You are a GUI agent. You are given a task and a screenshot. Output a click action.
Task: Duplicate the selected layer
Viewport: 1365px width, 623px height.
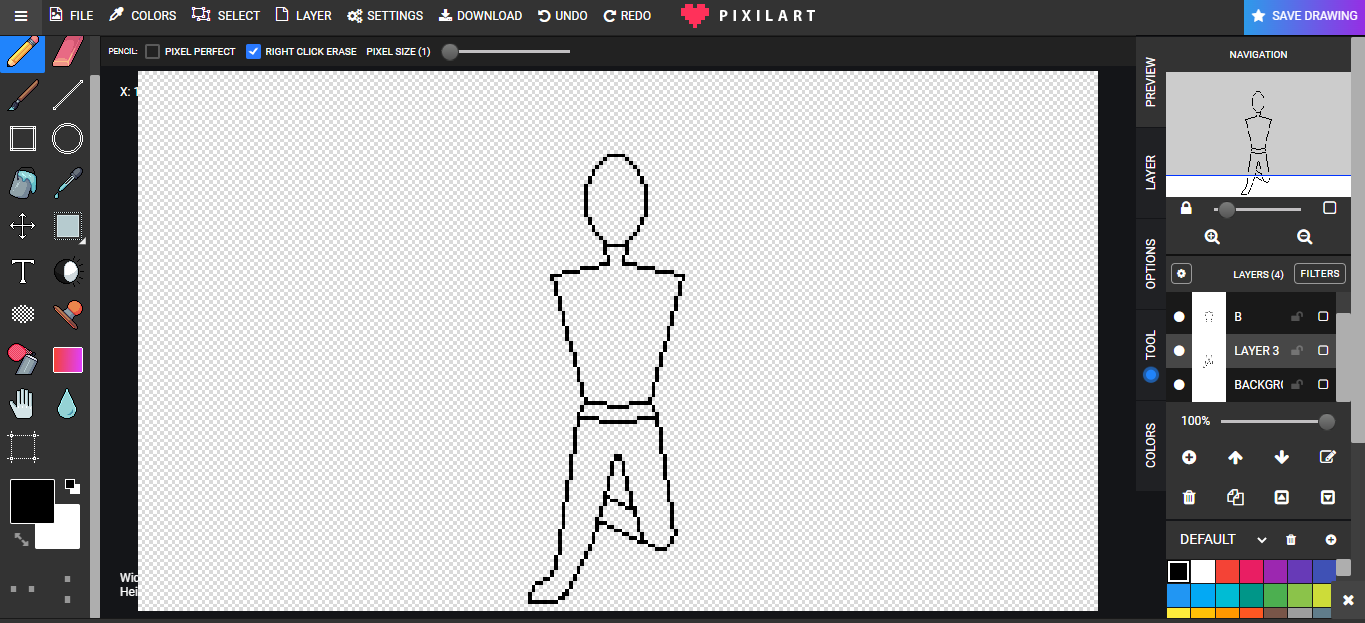(1235, 497)
